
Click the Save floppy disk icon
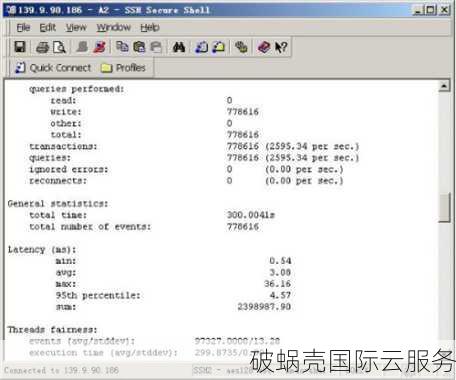click(x=20, y=47)
